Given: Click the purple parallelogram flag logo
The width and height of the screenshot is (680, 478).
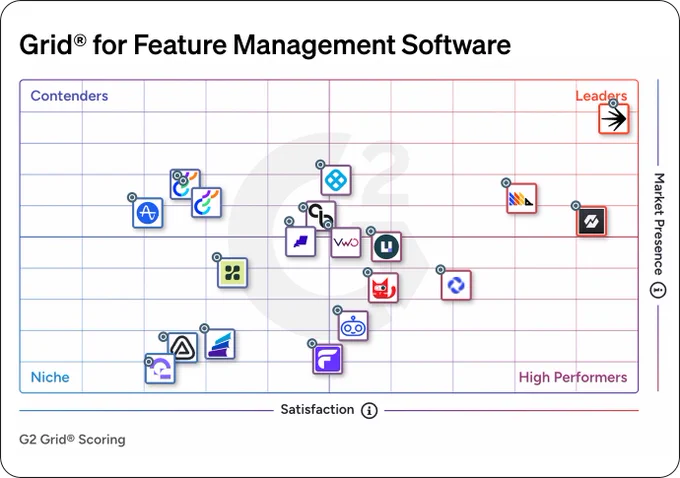Looking at the screenshot, I should (x=301, y=242).
